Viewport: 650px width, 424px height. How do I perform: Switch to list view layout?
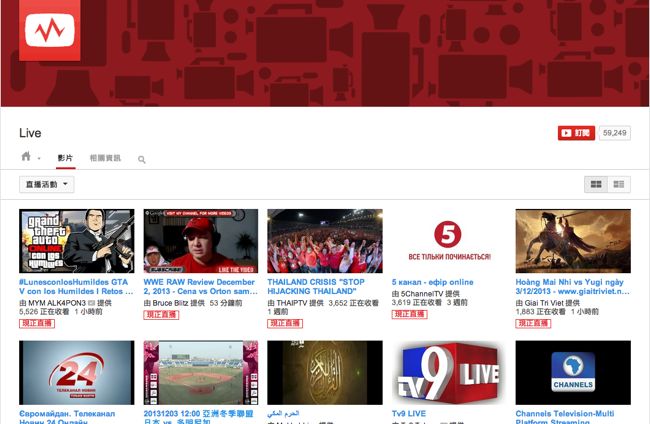[619, 184]
